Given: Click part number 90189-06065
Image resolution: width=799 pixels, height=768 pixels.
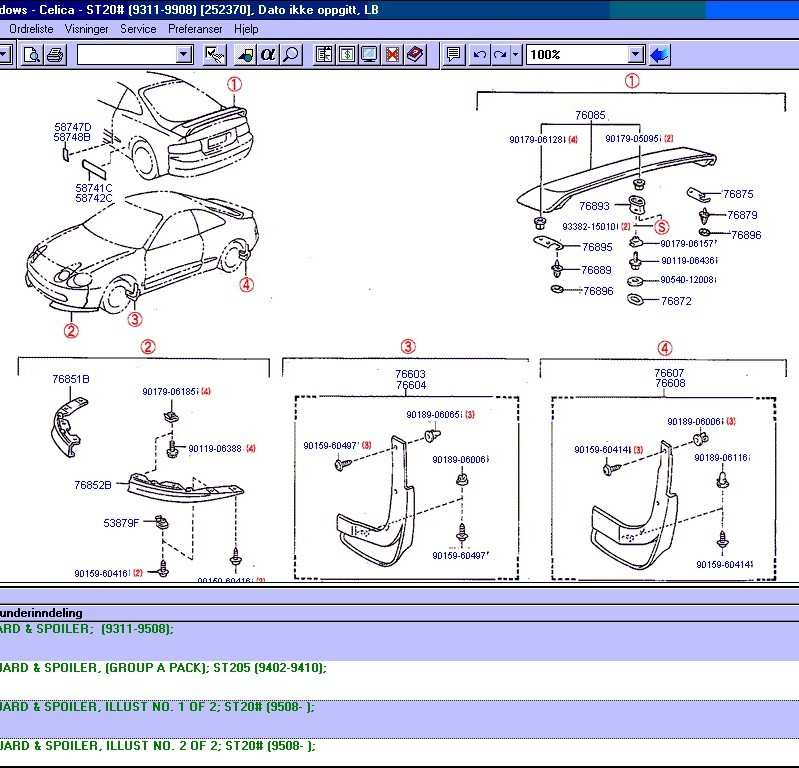Looking at the screenshot, I should point(434,415).
